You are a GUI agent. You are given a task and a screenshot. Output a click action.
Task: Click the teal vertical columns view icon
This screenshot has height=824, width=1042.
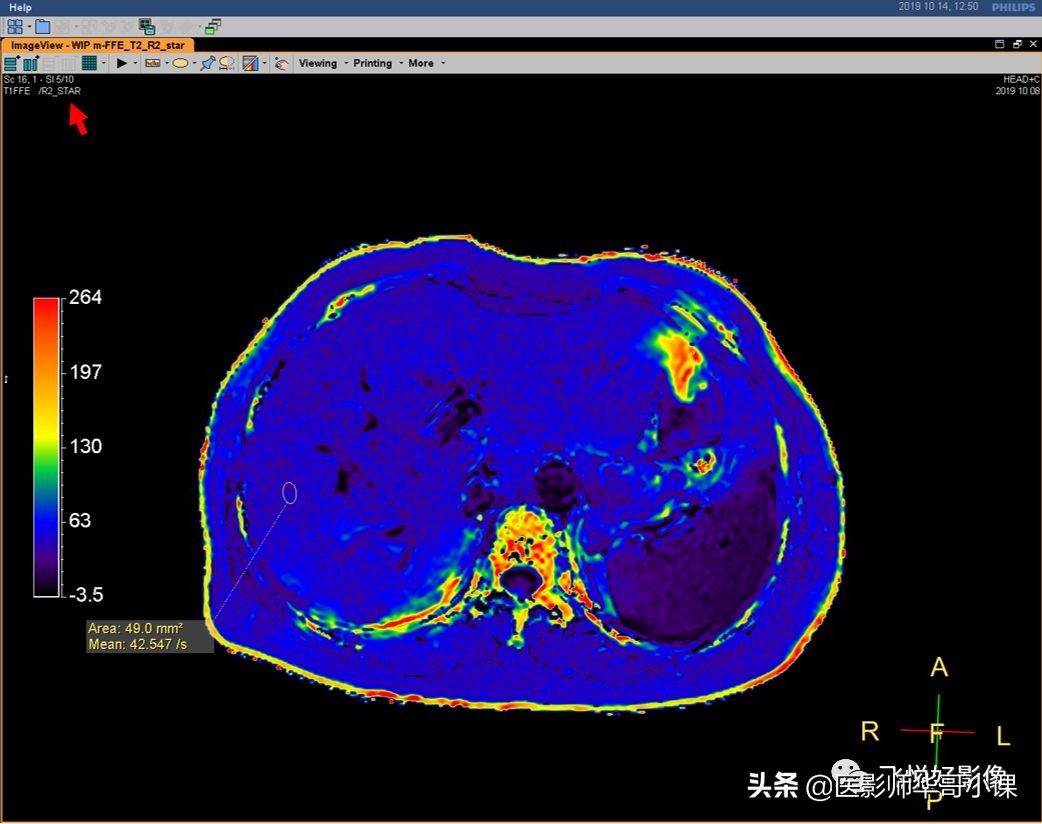(30, 63)
